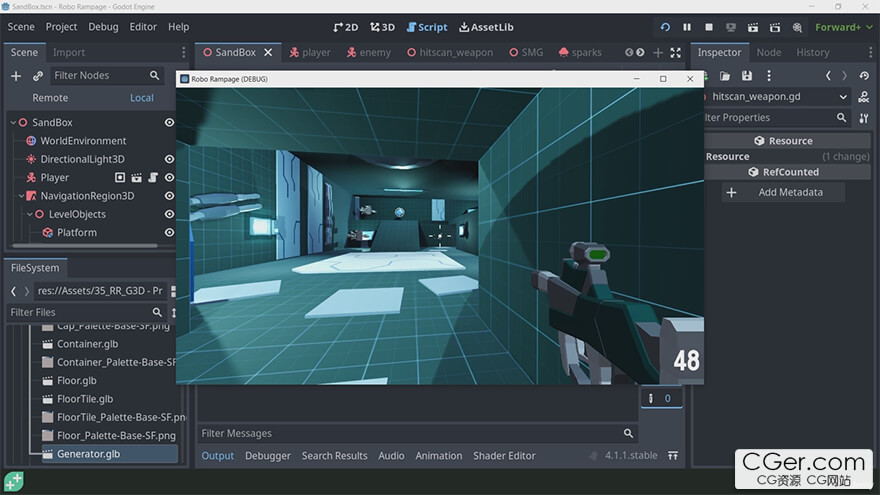
Task: Stop the running project
Action: tap(709, 27)
